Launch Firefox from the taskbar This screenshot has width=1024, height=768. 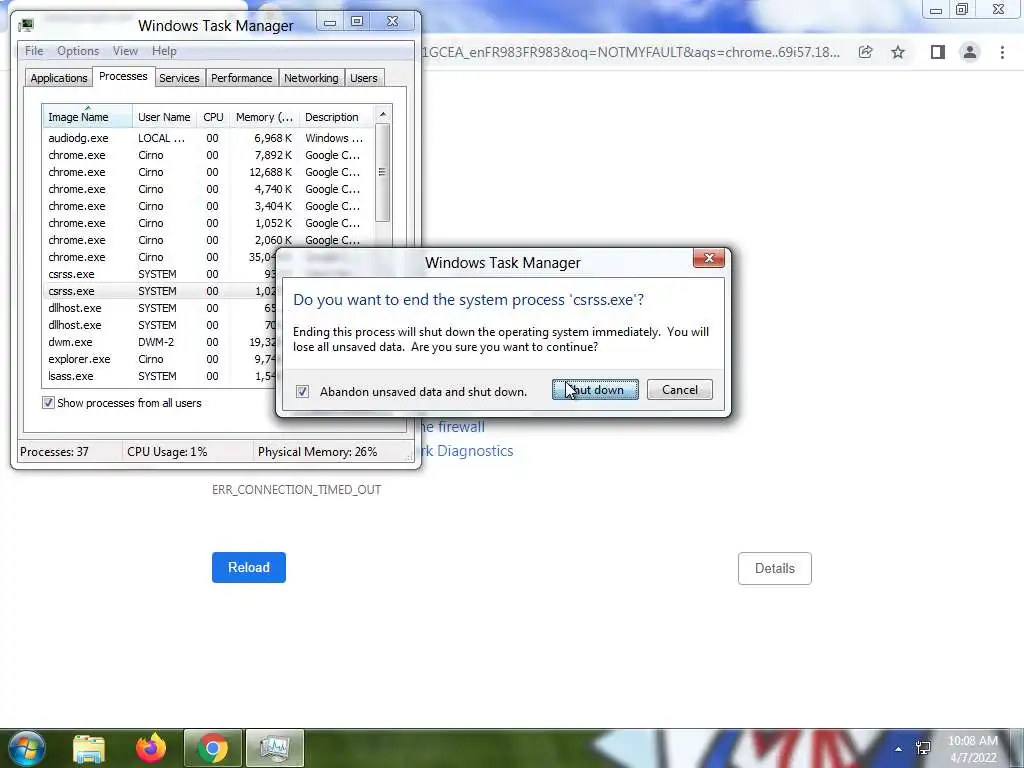[x=151, y=748]
